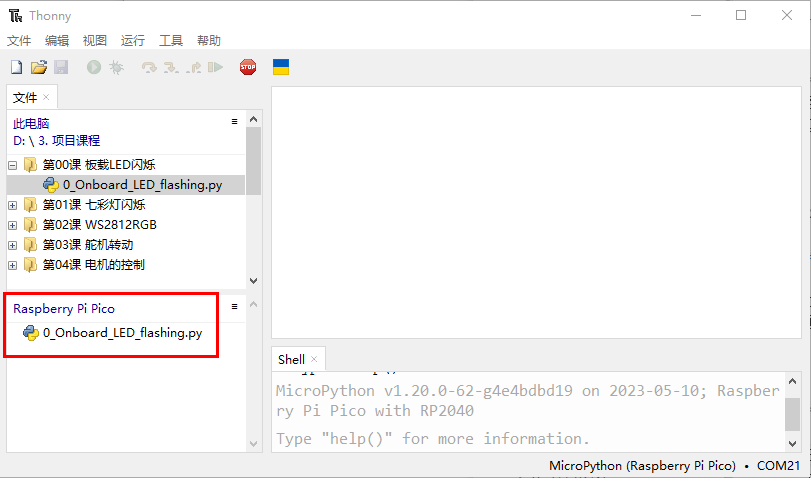Select 第02课 WS2812RGB folder name
Image resolution: width=811 pixels, height=478 pixels.
pyautogui.click(x=99, y=225)
